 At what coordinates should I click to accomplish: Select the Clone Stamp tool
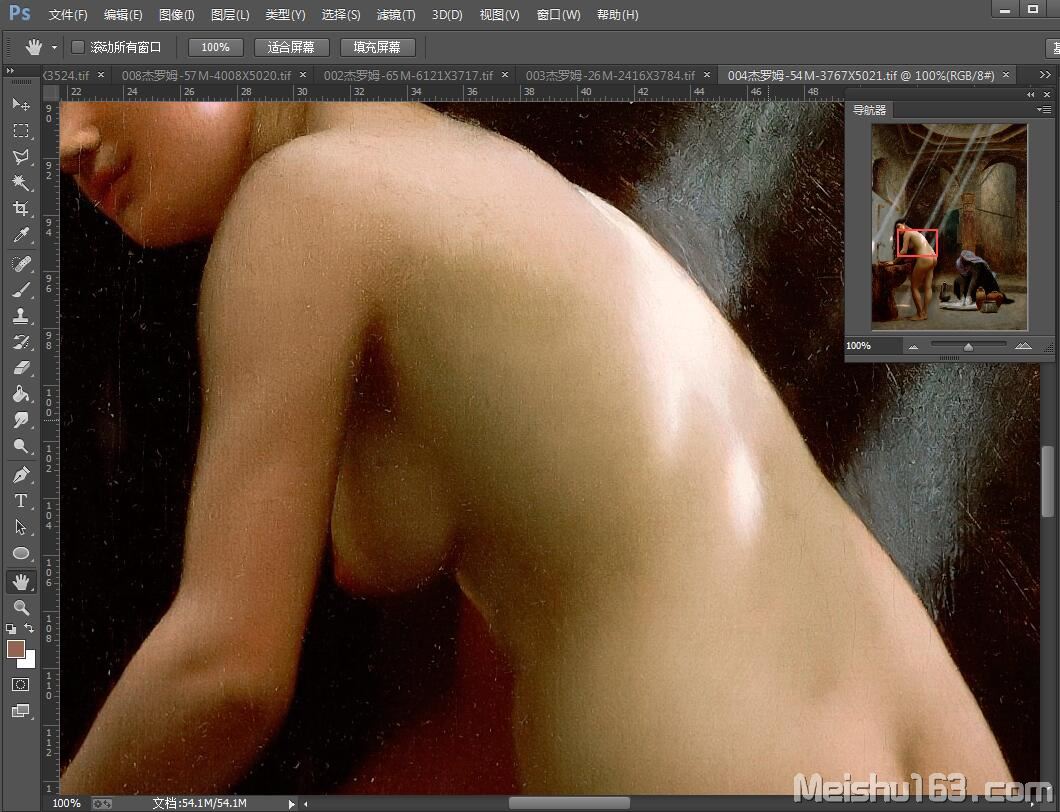coord(21,316)
